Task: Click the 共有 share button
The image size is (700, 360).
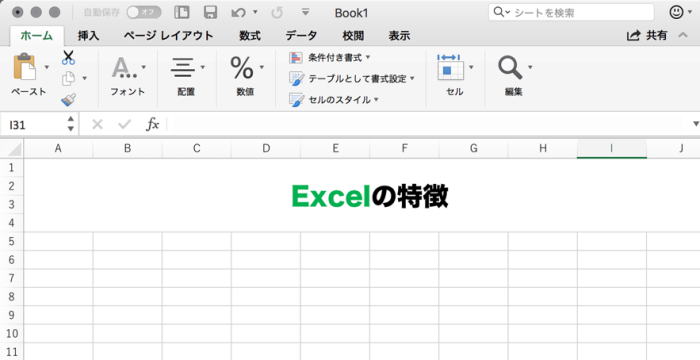Action: pos(647,35)
